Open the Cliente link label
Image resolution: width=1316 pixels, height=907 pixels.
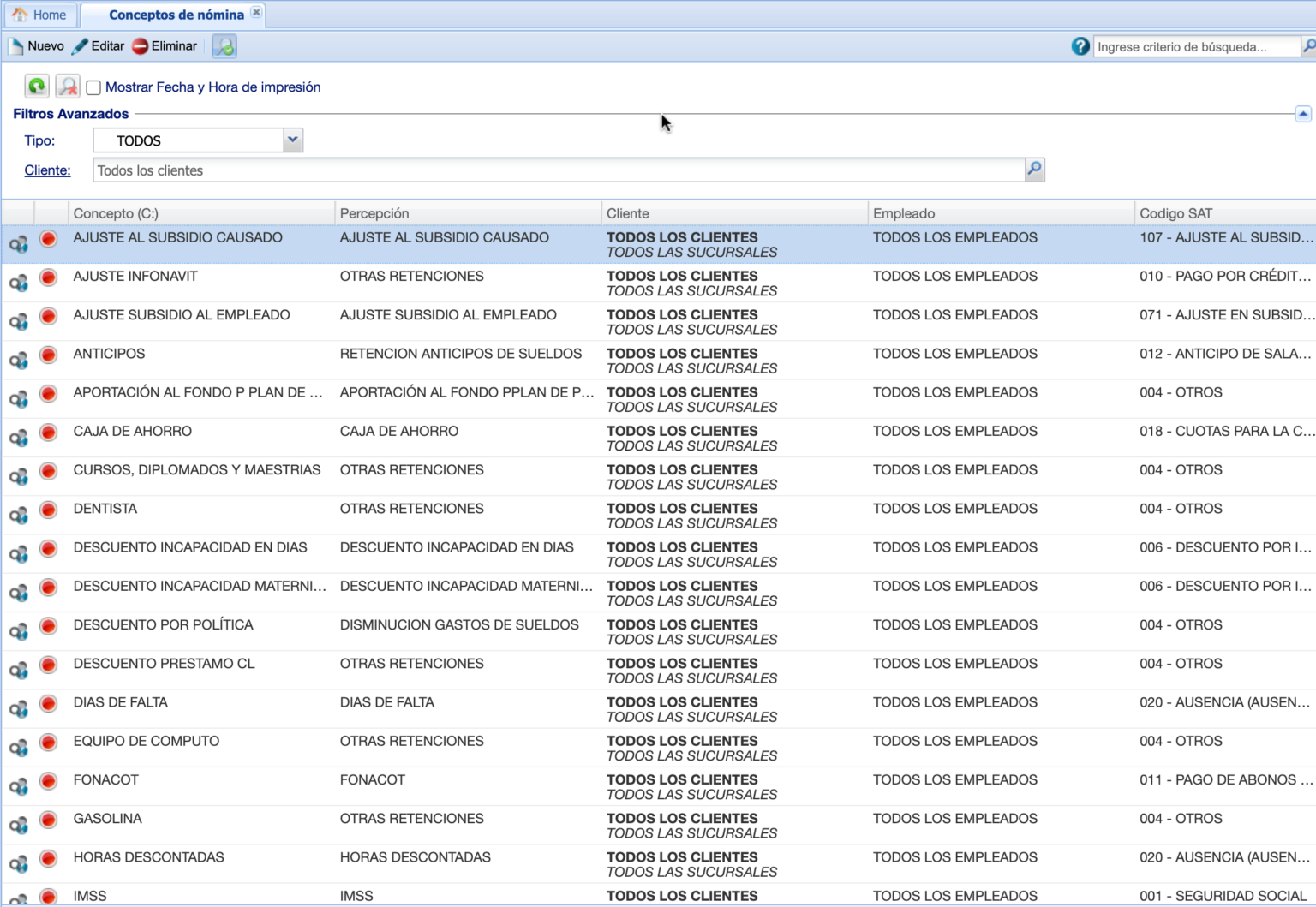(x=47, y=170)
